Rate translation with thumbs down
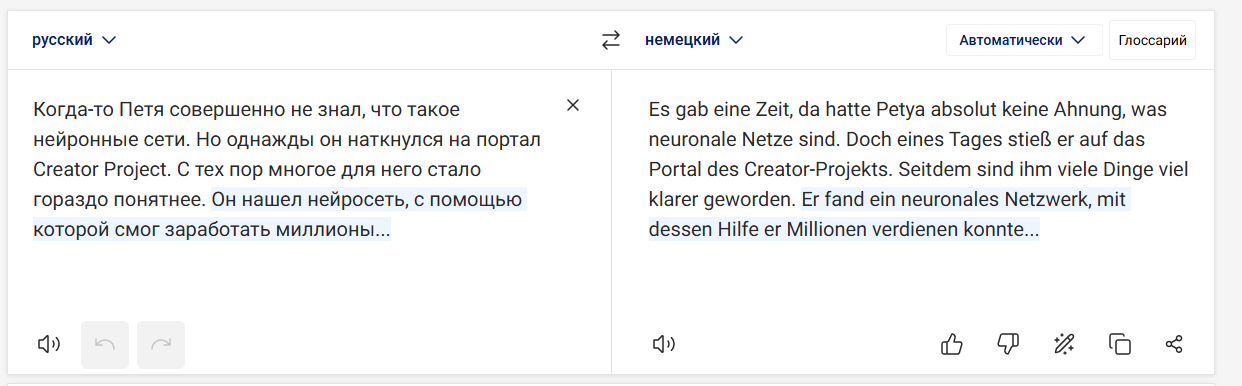Image resolution: width=1242 pixels, height=386 pixels. 1008,345
